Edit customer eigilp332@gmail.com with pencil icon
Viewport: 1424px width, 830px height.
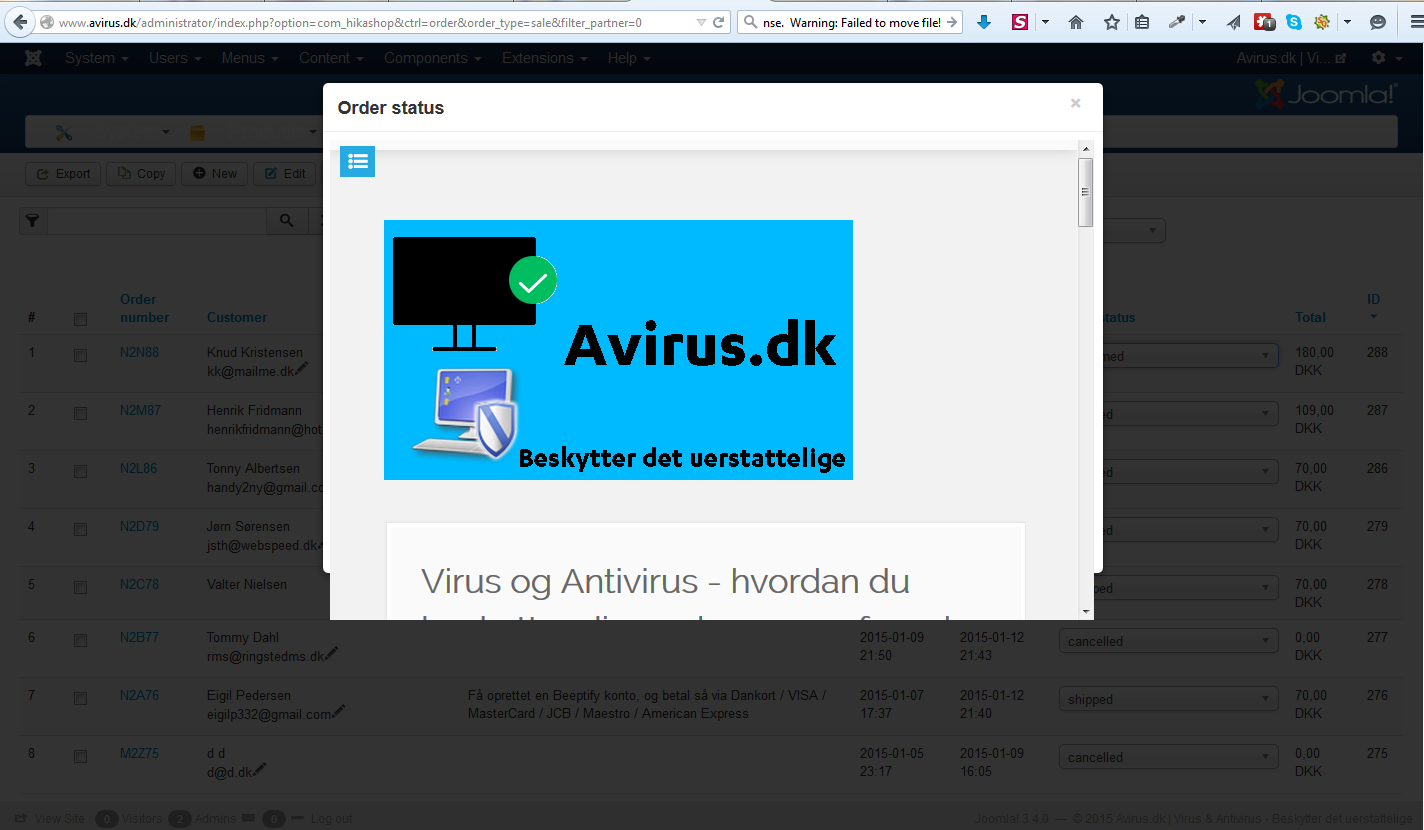[x=338, y=712]
